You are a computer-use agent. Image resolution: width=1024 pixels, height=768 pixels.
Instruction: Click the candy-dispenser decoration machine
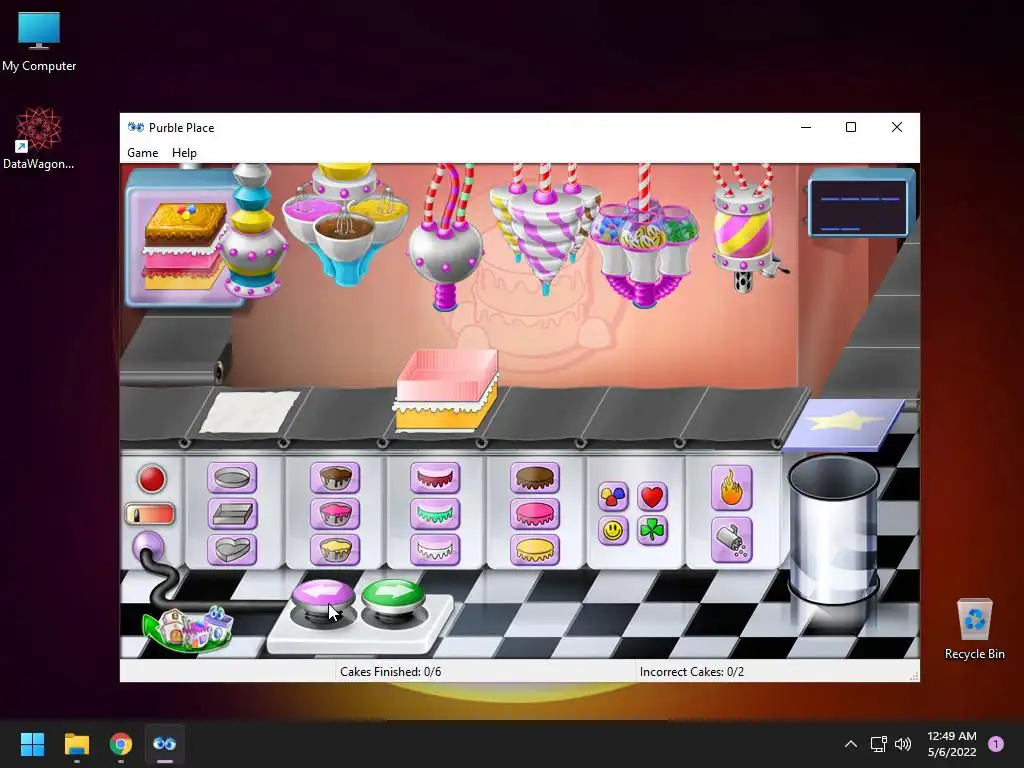coord(644,255)
